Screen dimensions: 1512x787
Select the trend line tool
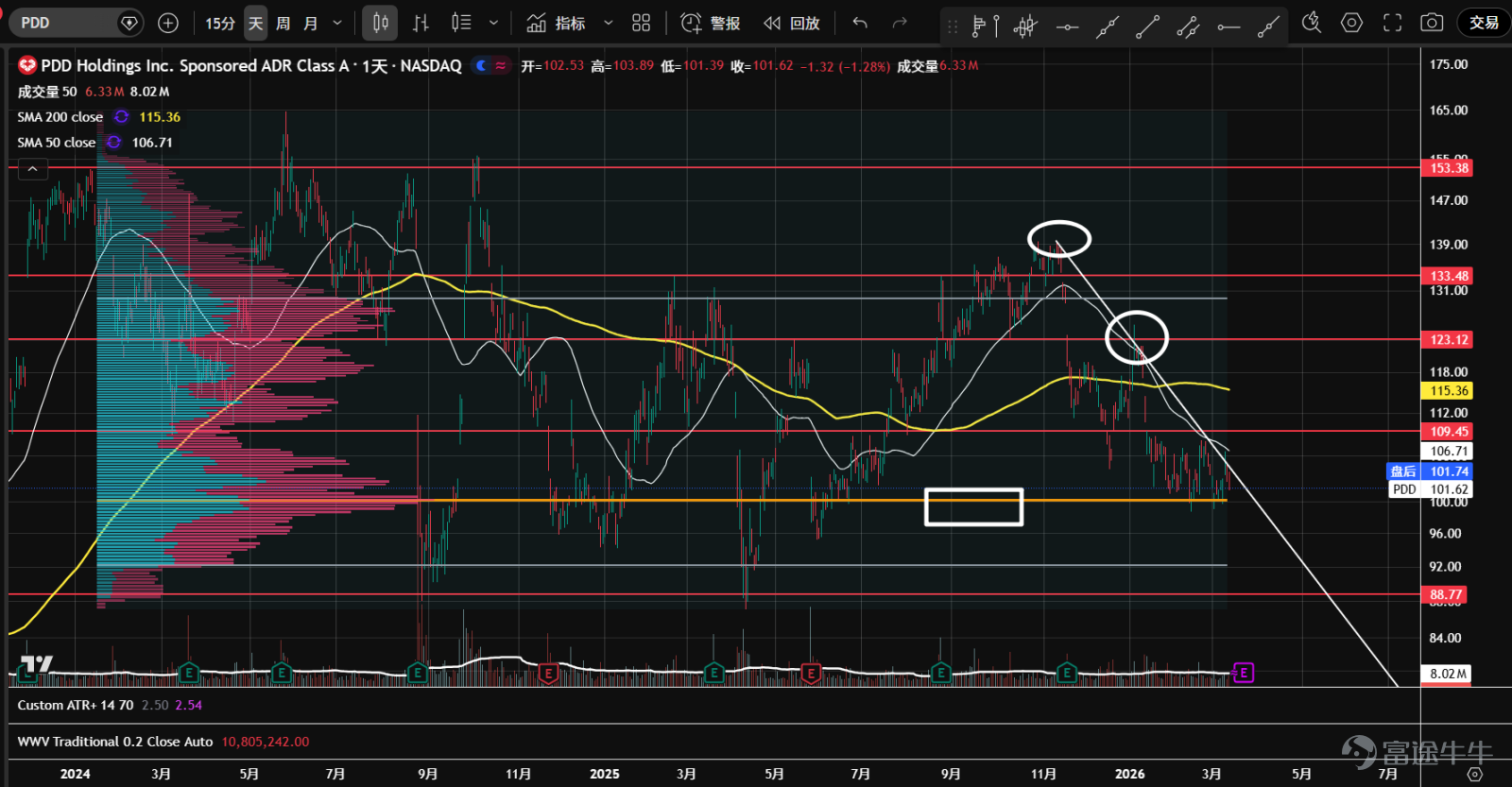pos(1147,26)
